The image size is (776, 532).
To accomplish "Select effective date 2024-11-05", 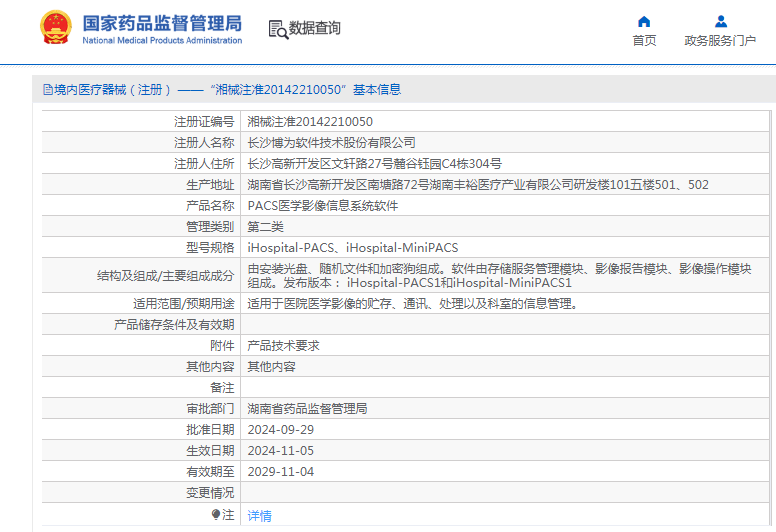I will (x=281, y=451).
